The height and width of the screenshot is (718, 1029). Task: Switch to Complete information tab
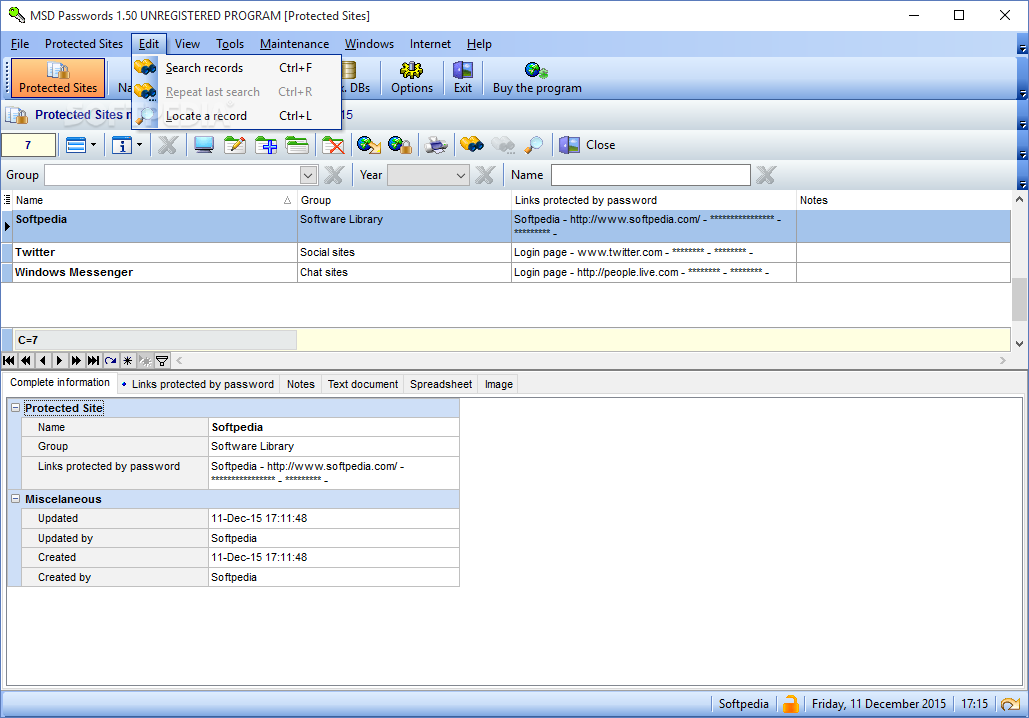pos(60,383)
